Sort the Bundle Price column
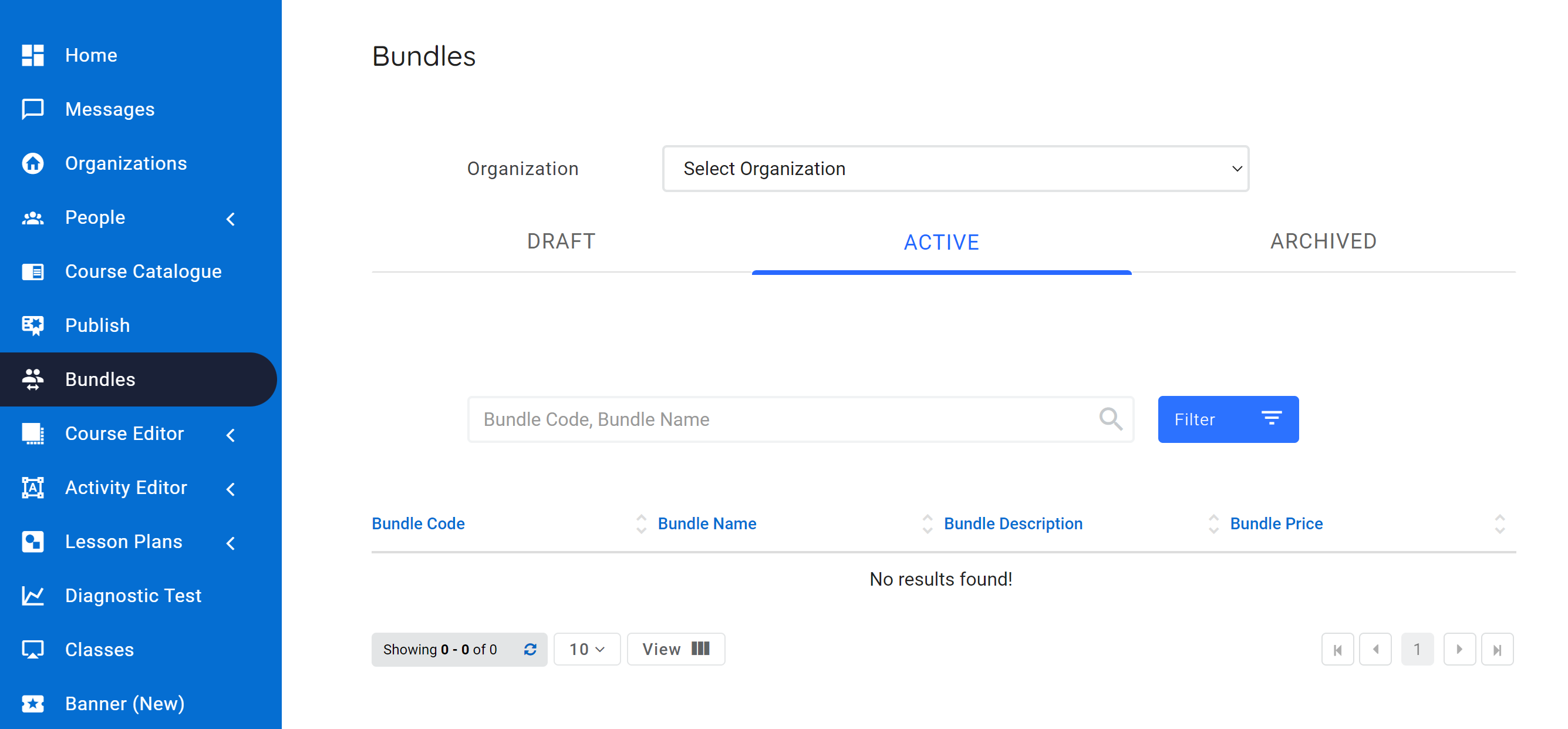Screen dimensions: 1568x729 [x=1276, y=523]
